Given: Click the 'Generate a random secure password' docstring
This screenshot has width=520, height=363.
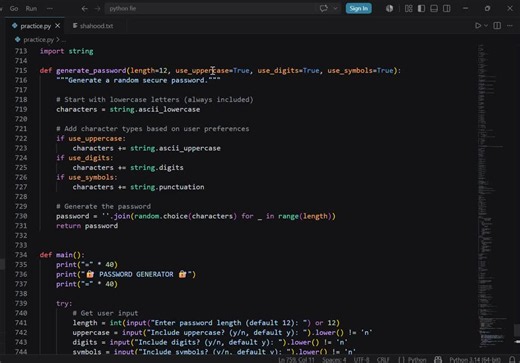Looking at the screenshot, I should point(138,80).
